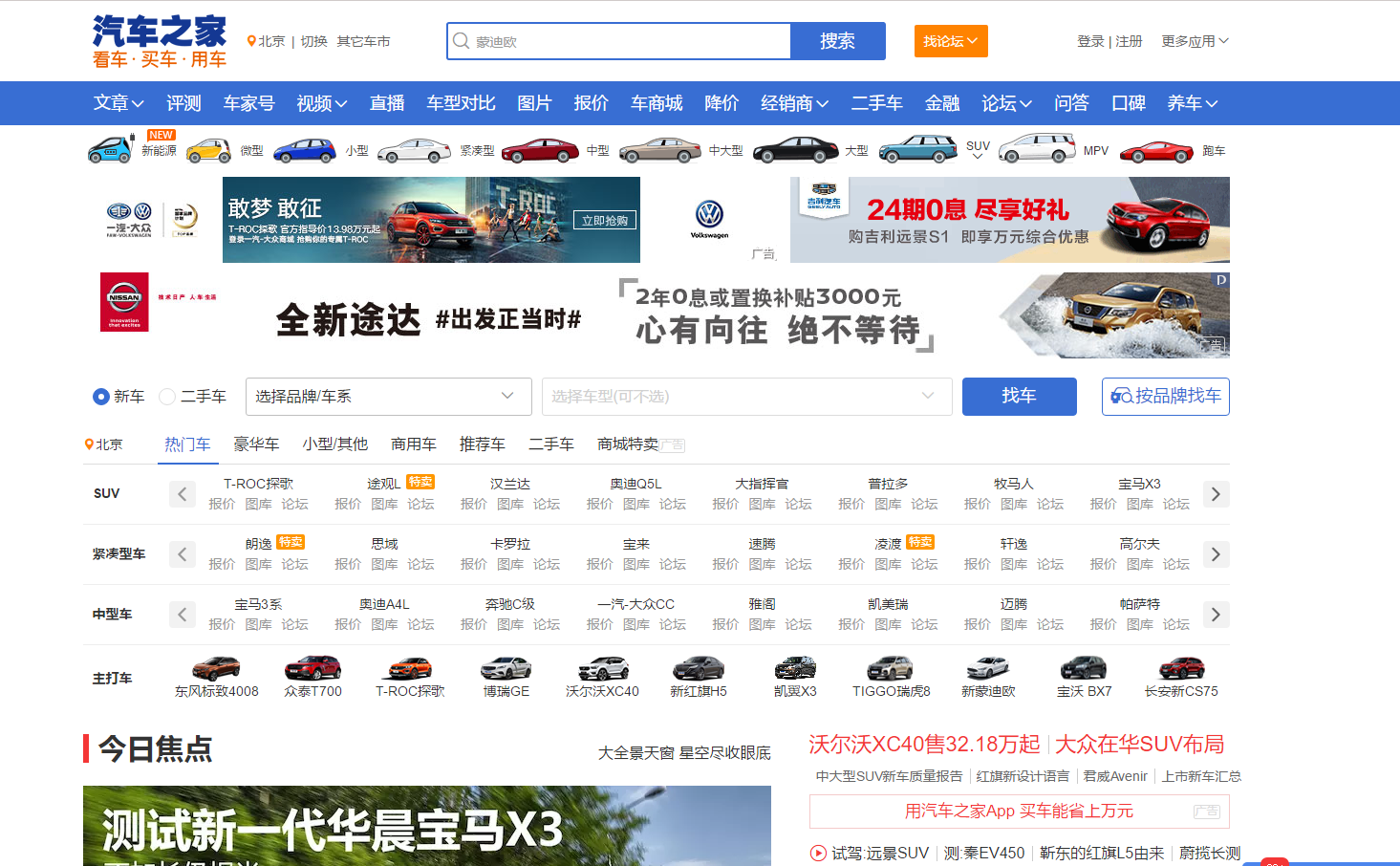Image resolution: width=1400 pixels, height=866 pixels.
Task: Select the 二手车 radio button
Action: (x=167, y=397)
